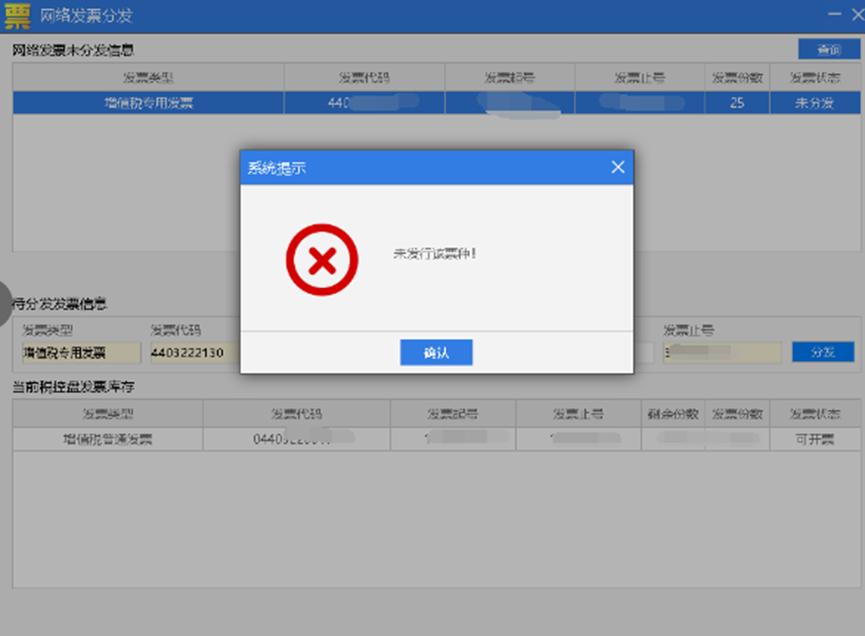Click the 分发 distribute button
865x636 pixels.
coord(821,352)
